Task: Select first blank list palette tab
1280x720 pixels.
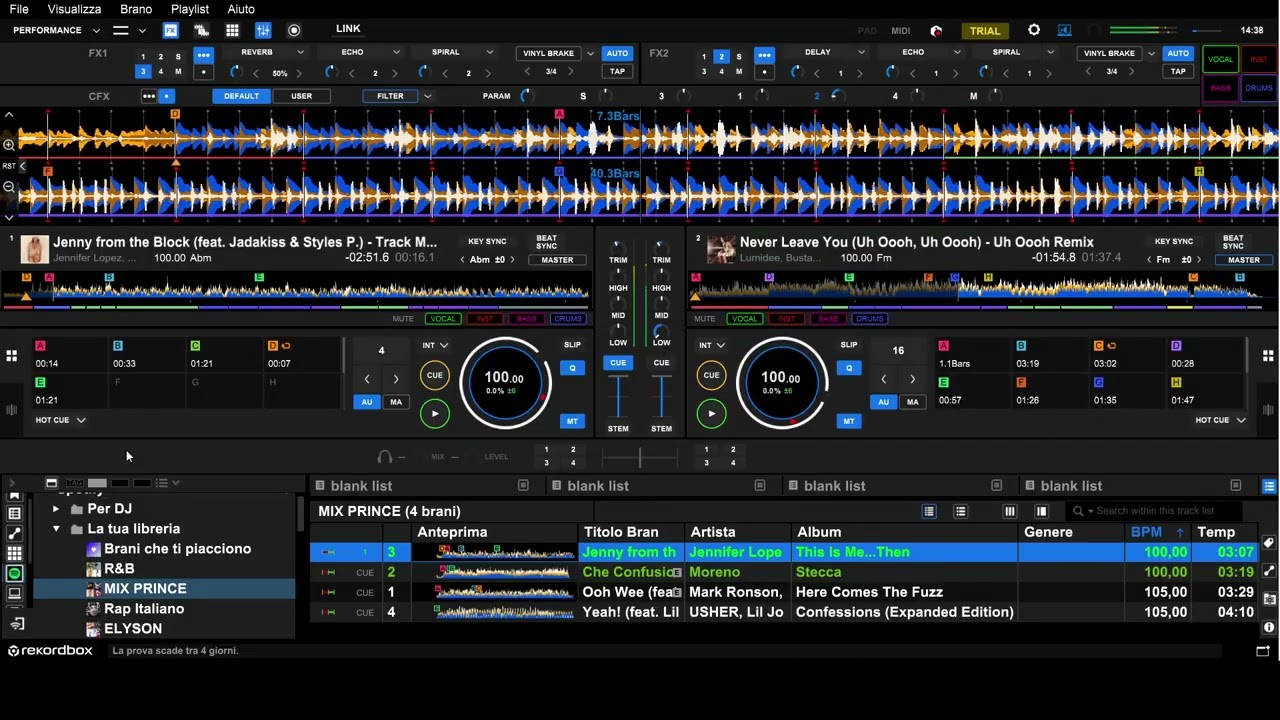Action: 424,486
